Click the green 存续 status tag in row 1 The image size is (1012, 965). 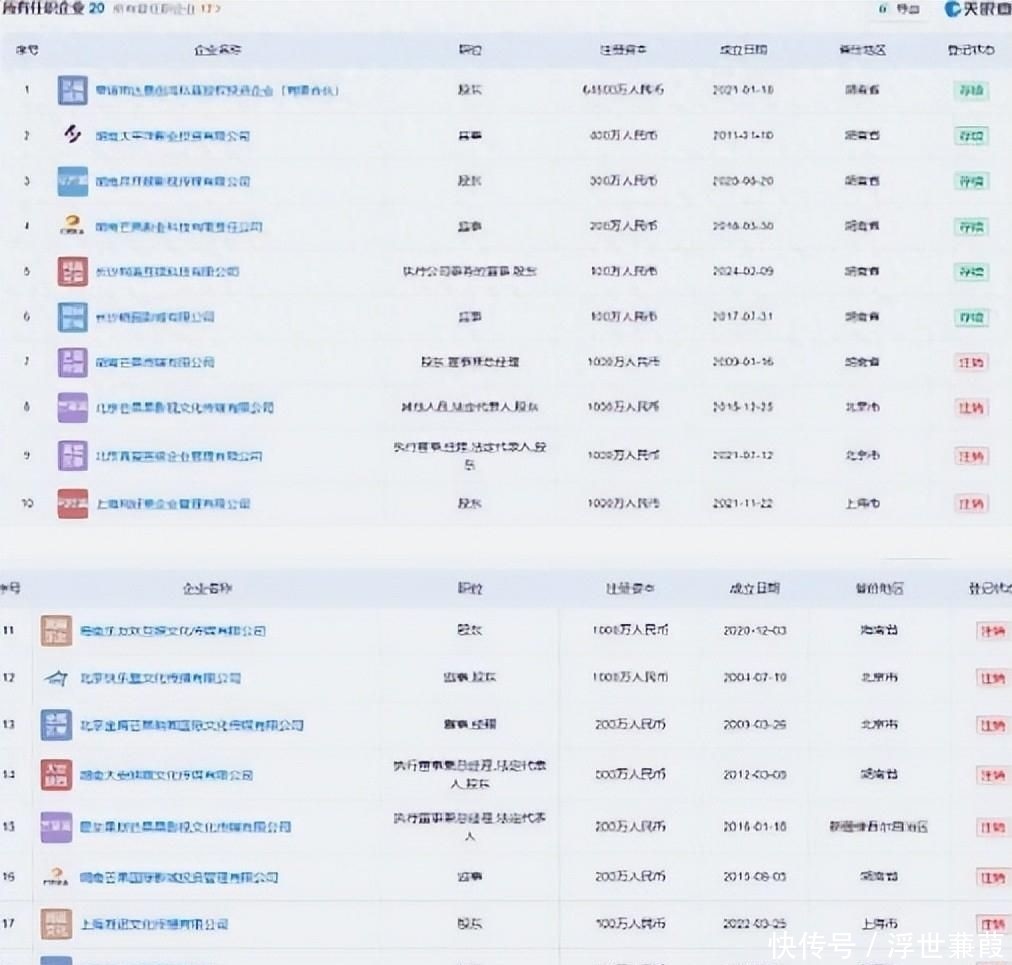[970, 90]
